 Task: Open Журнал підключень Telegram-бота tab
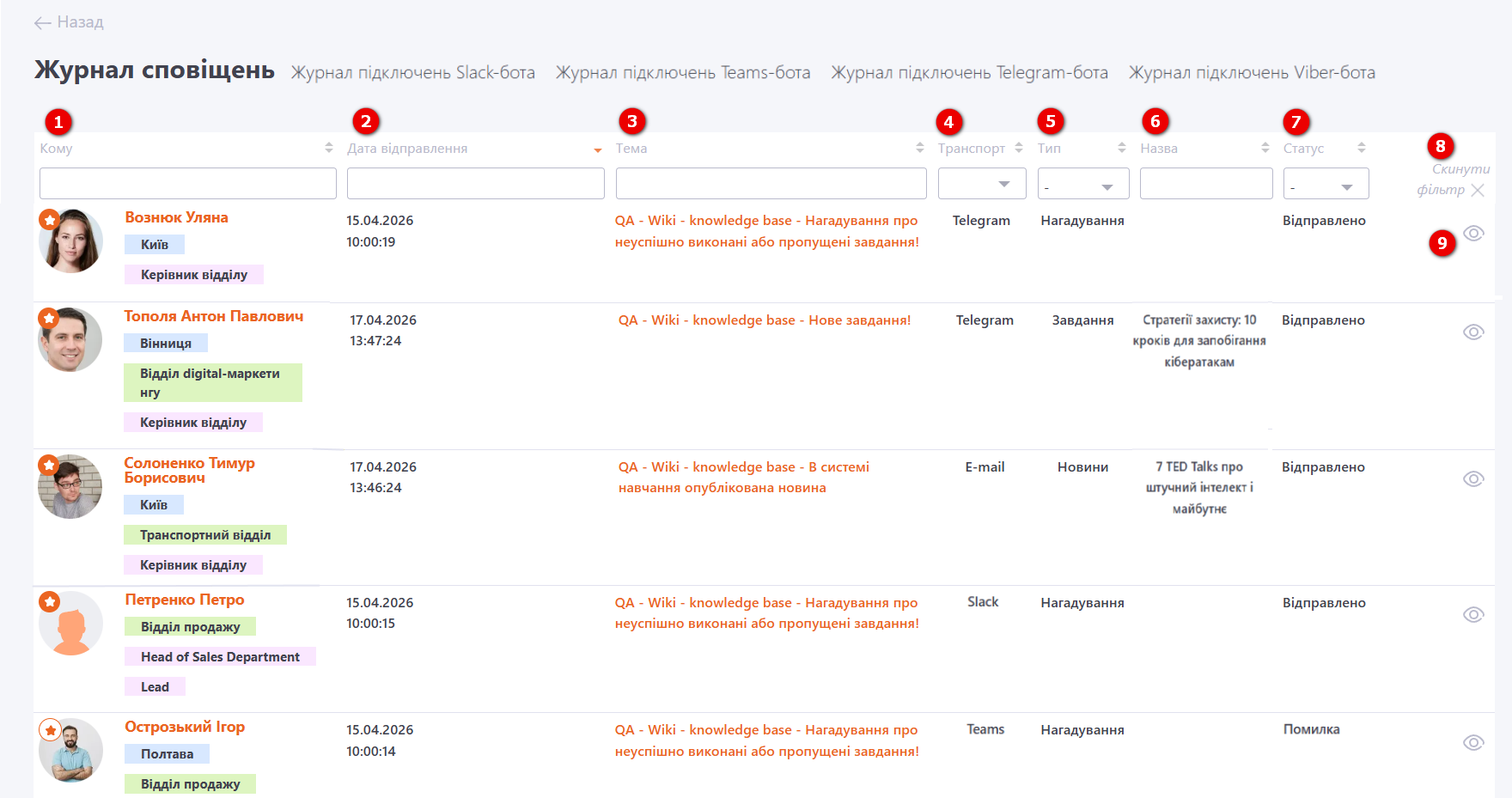click(969, 73)
